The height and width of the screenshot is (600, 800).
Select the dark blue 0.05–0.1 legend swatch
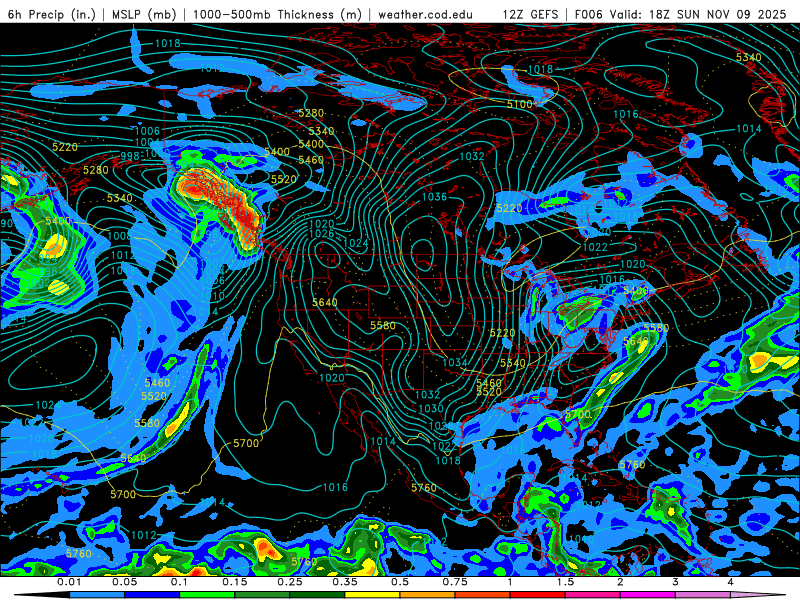click(x=152, y=595)
